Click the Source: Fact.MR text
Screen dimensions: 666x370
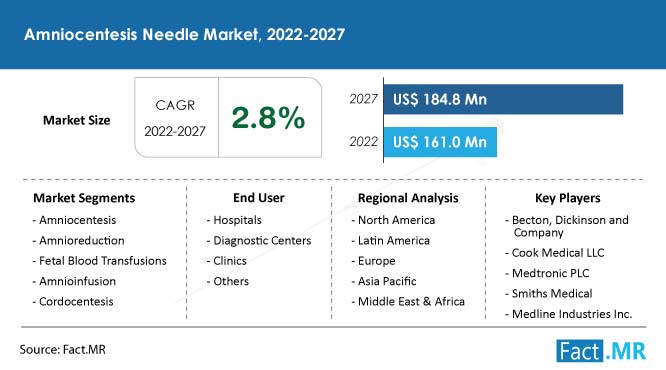[x=62, y=350]
